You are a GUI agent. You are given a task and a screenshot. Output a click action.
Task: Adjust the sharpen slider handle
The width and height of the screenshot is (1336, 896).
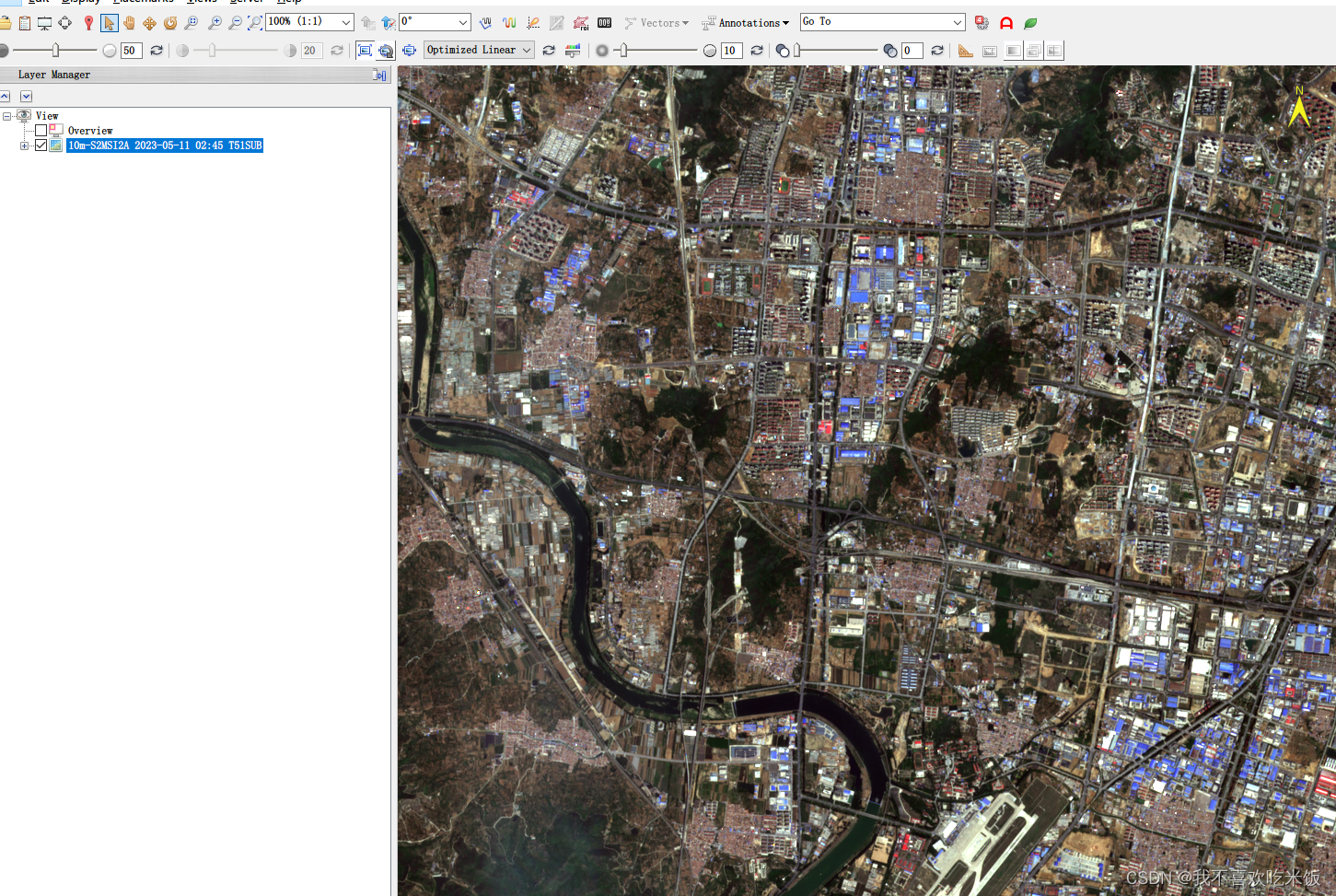pyautogui.click(x=623, y=51)
